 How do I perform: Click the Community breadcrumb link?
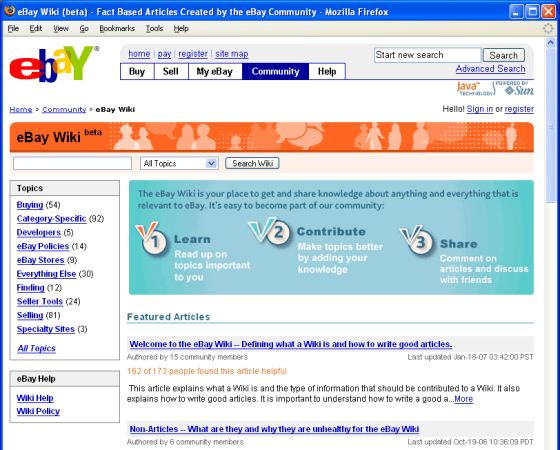pyautogui.click(x=64, y=110)
